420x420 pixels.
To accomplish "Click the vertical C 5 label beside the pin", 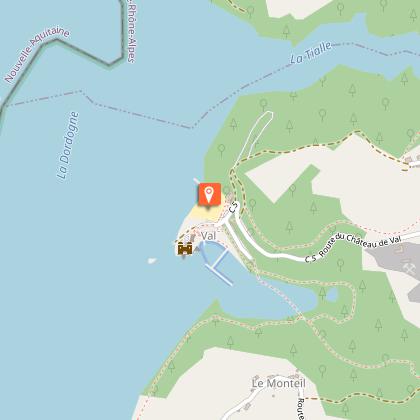I will pos(234,207).
